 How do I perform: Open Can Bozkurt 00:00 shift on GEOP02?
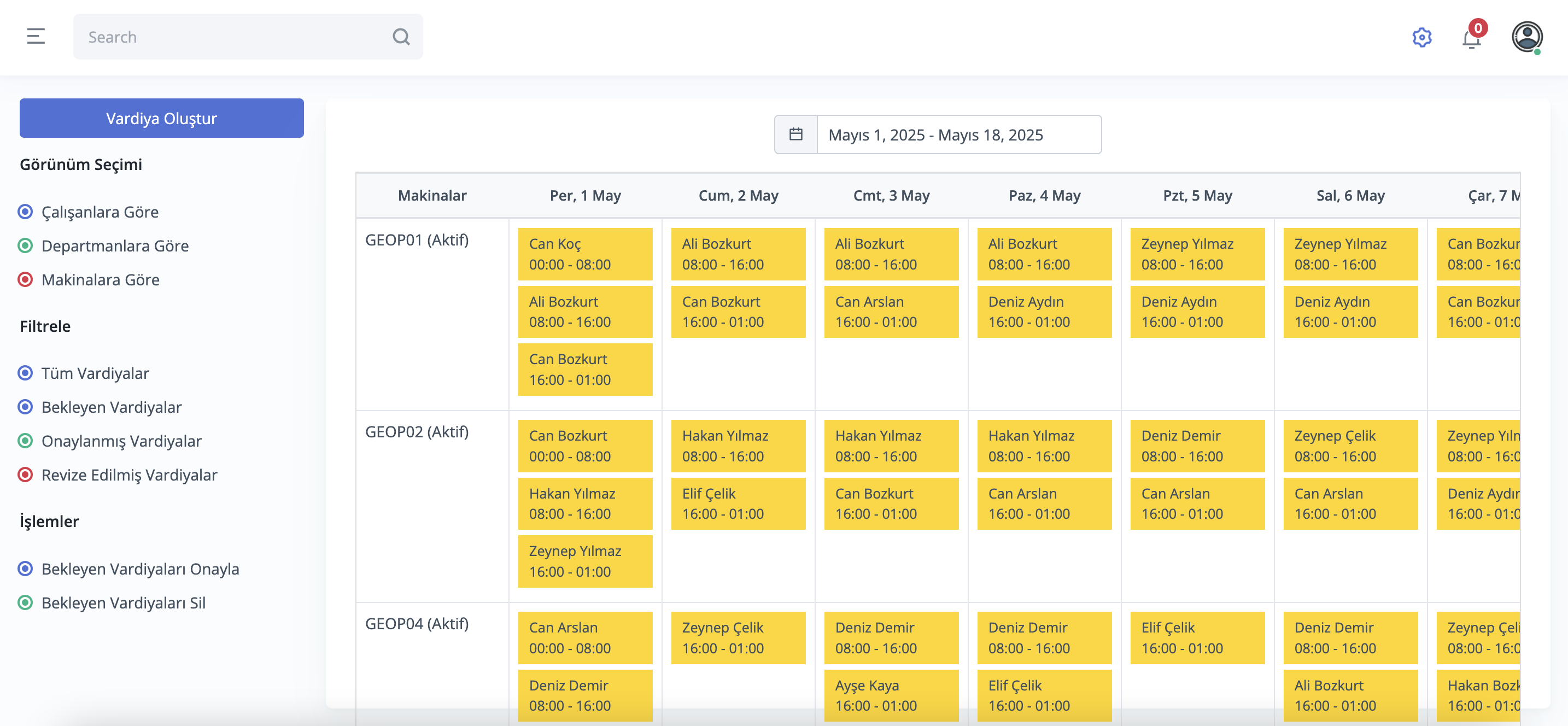click(x=585, y=446)
